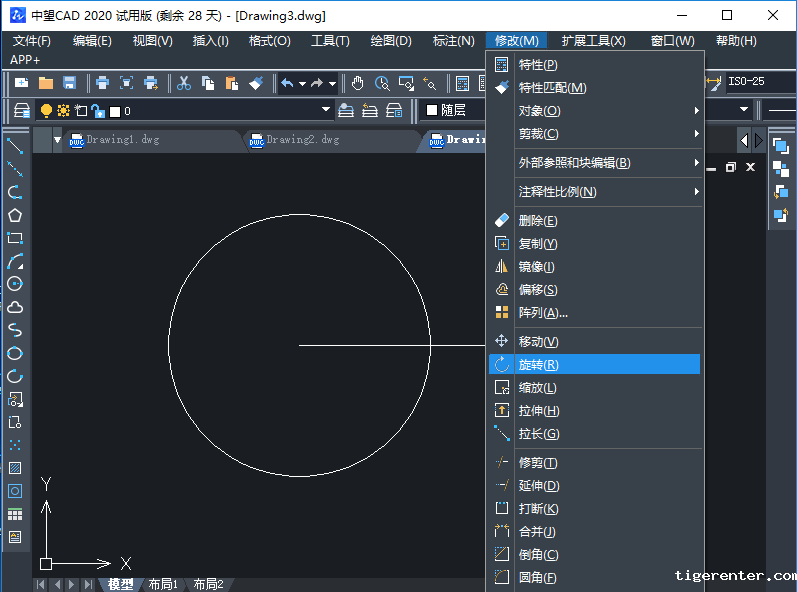
Task: Switch to the Drawing1.dwg tab
Action: [122, 140]
